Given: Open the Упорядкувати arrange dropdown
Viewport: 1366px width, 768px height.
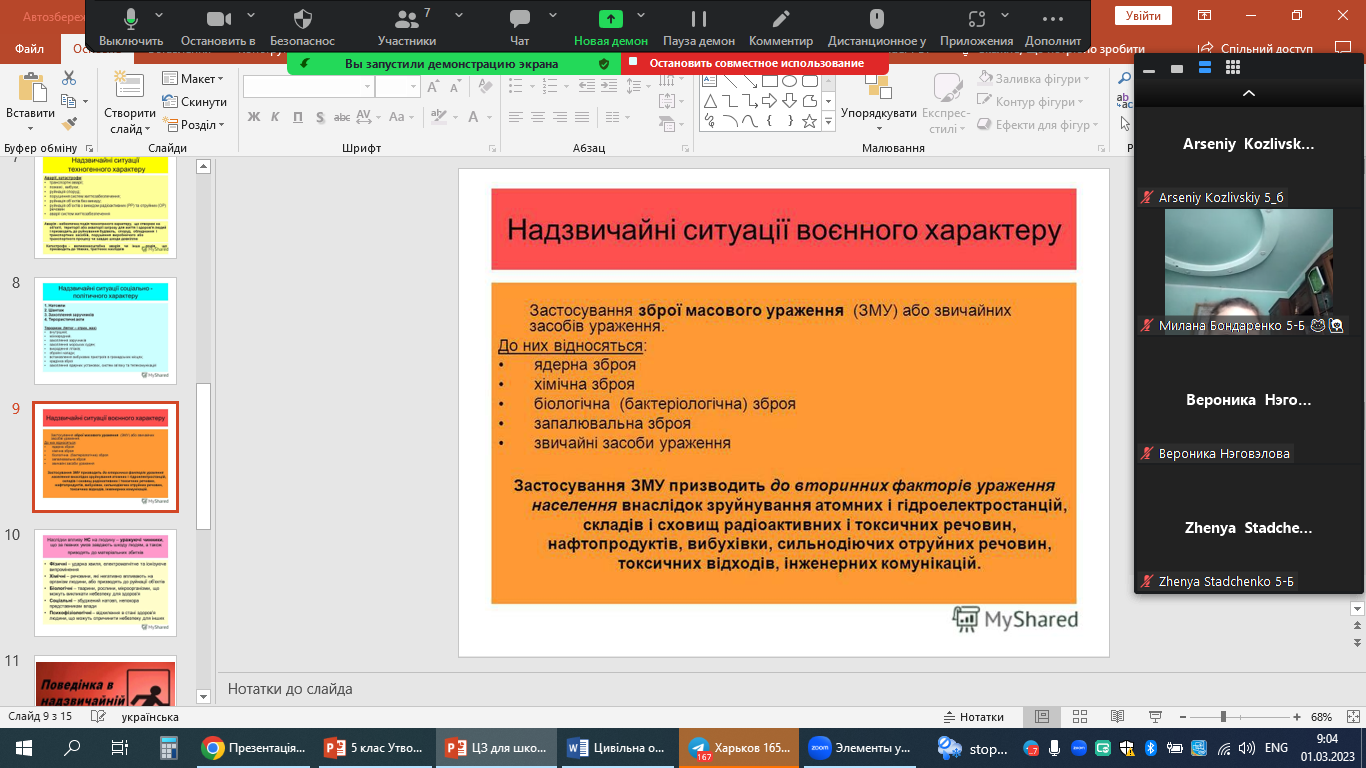Looking at the screenshot, I should click(878, 113).
